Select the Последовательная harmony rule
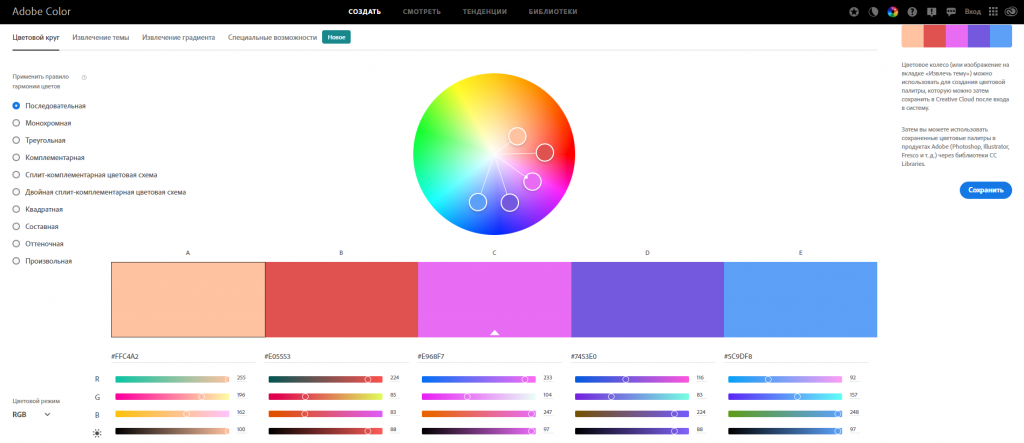The width and height of the screenshot is (1024, 443). 49,105
